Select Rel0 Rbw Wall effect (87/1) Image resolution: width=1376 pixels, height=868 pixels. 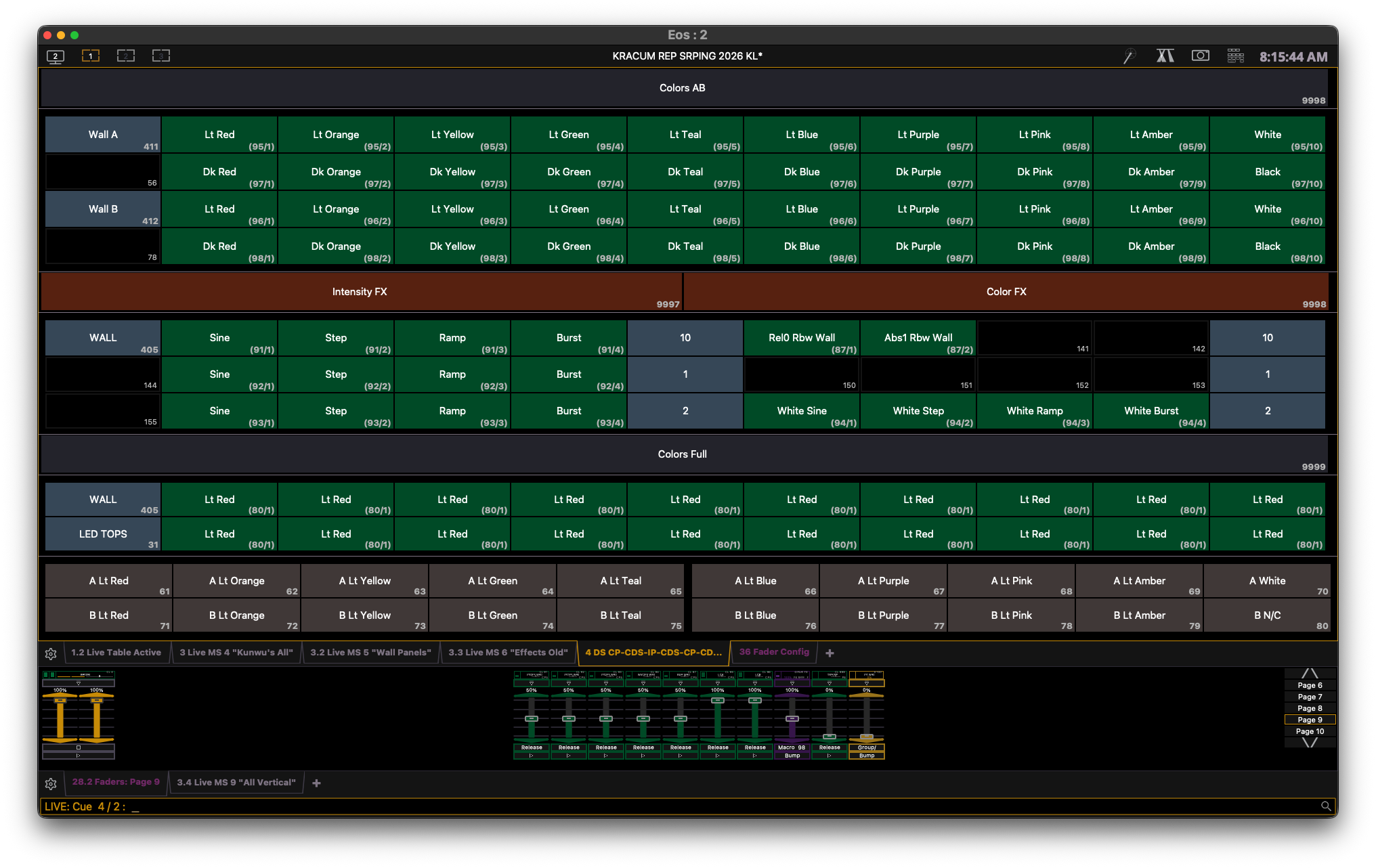pyautogui.click(x=802, y=338)
